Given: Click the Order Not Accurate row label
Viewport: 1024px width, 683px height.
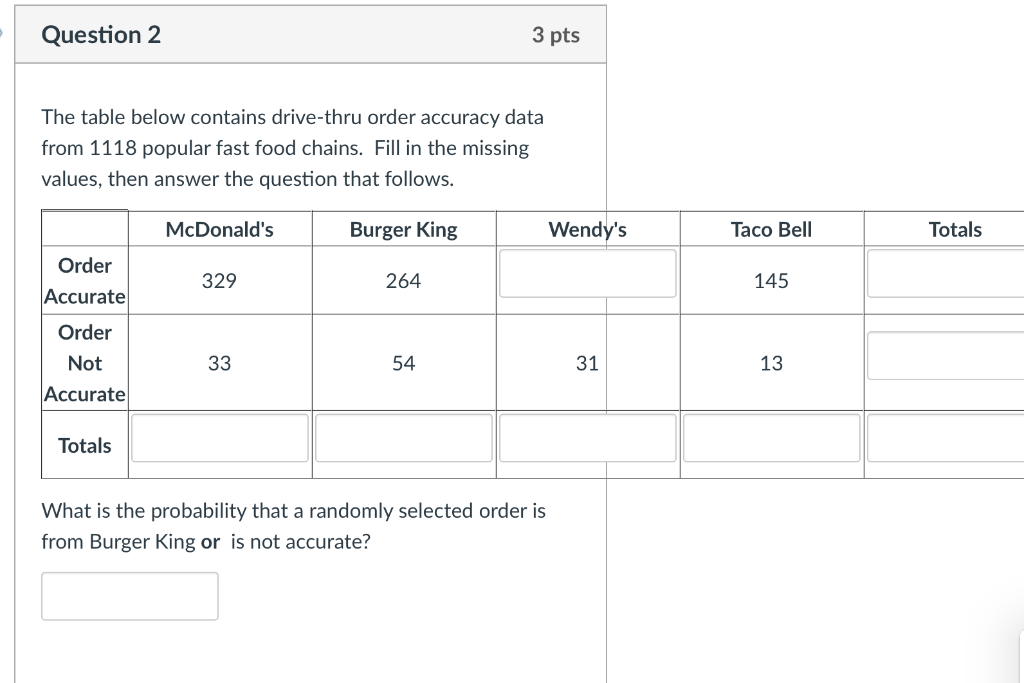Looking at the screenshot, I should 85,363.
